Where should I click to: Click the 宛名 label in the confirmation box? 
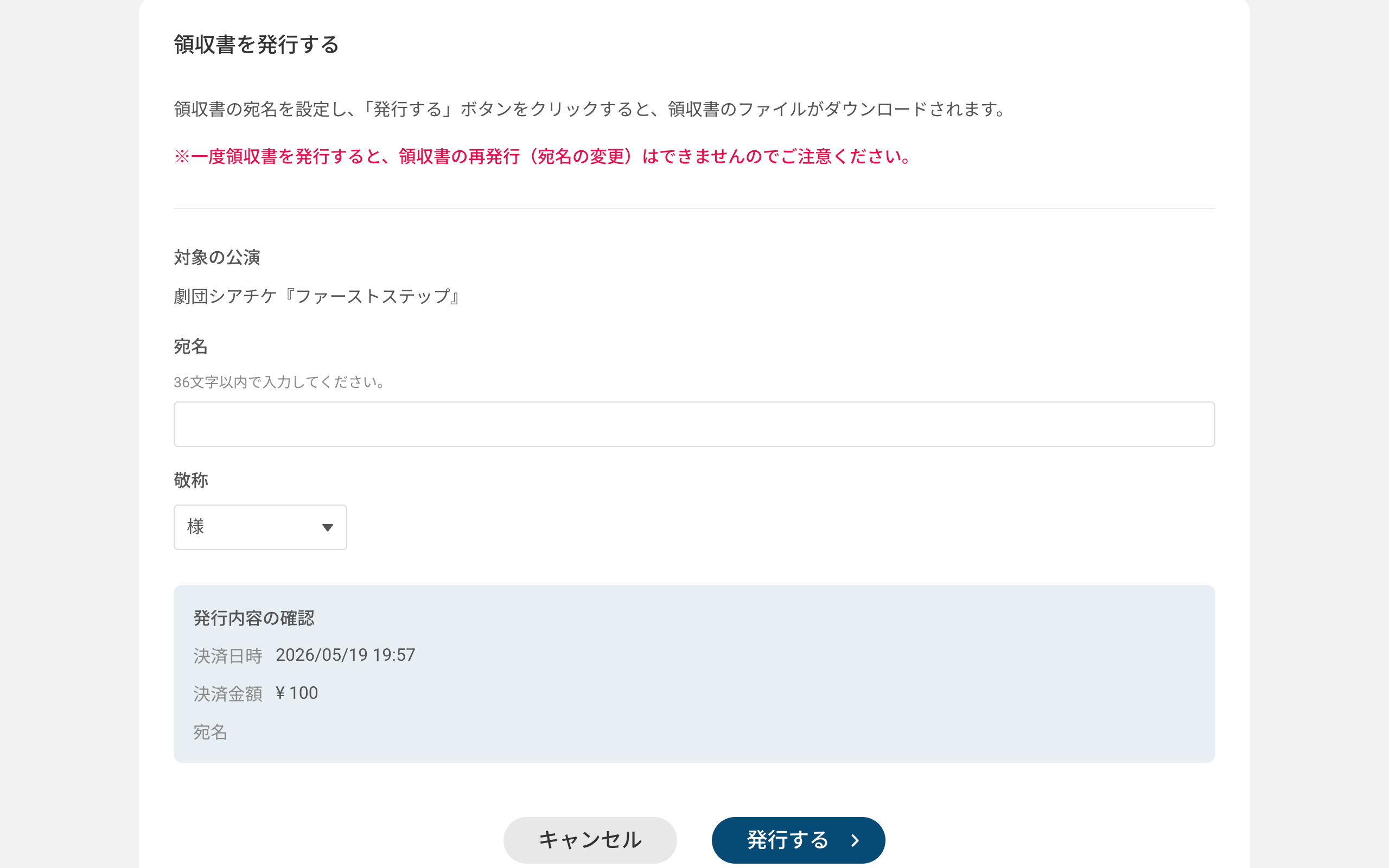click(210, 731)
